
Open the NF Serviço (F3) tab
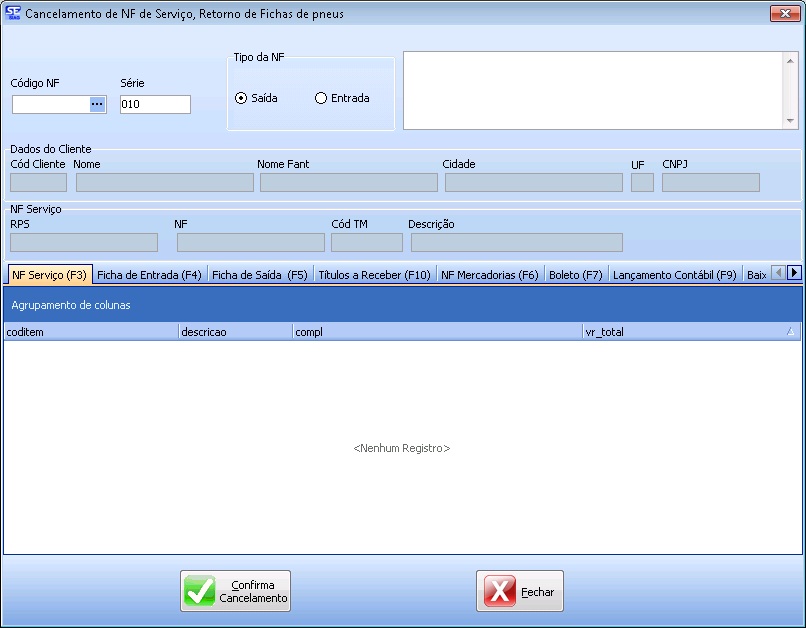click(x=49, y=274)
